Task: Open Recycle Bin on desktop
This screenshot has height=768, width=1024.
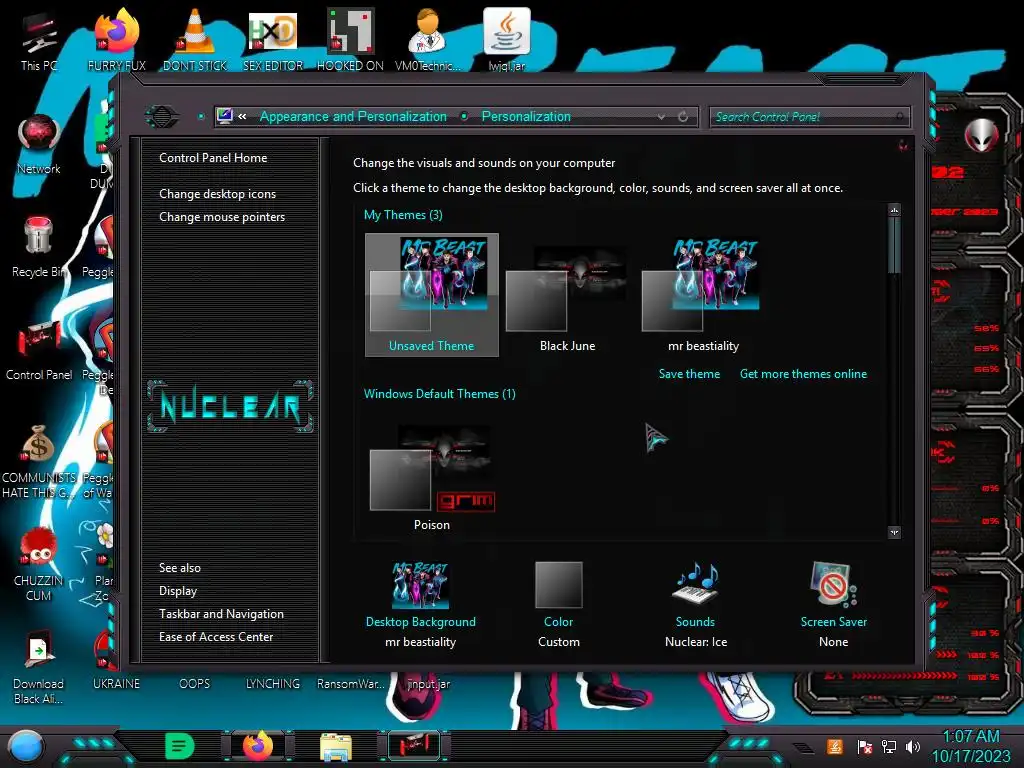Action: click(39, 248)
